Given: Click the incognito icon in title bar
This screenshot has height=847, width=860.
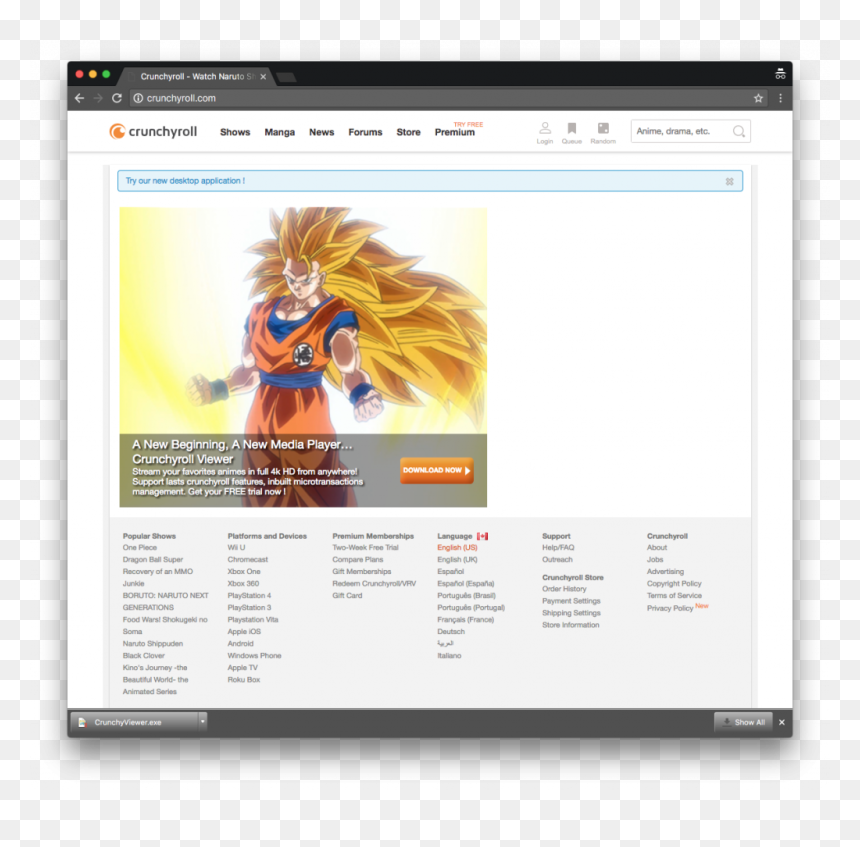Looking at the screenshot, I should 780,74.
